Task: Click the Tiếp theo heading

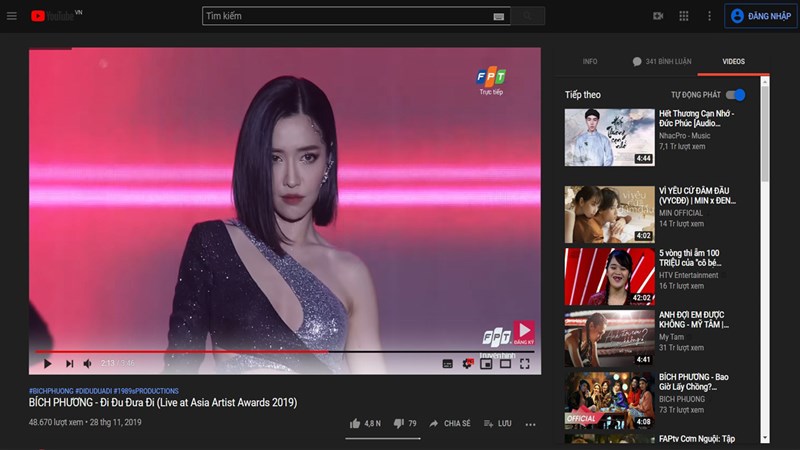Action: (583, 95)
